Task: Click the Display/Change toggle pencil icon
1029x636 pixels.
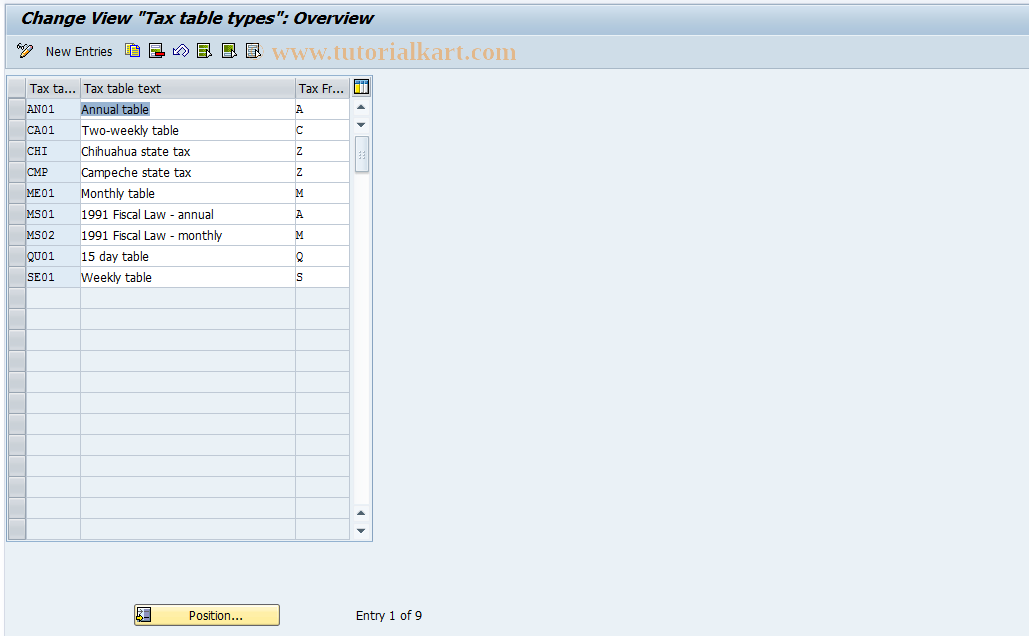Action: tap(25, 51)
